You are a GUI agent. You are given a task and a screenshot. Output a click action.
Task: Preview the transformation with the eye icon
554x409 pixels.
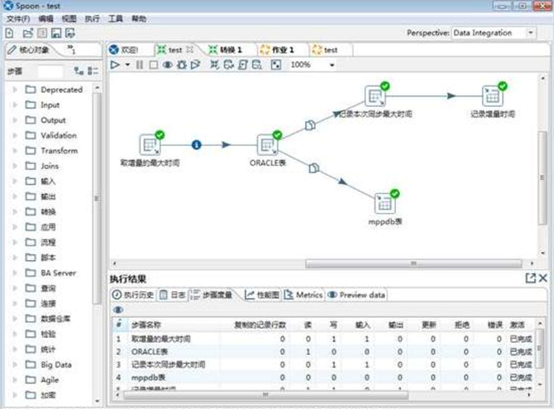[167, 65]
